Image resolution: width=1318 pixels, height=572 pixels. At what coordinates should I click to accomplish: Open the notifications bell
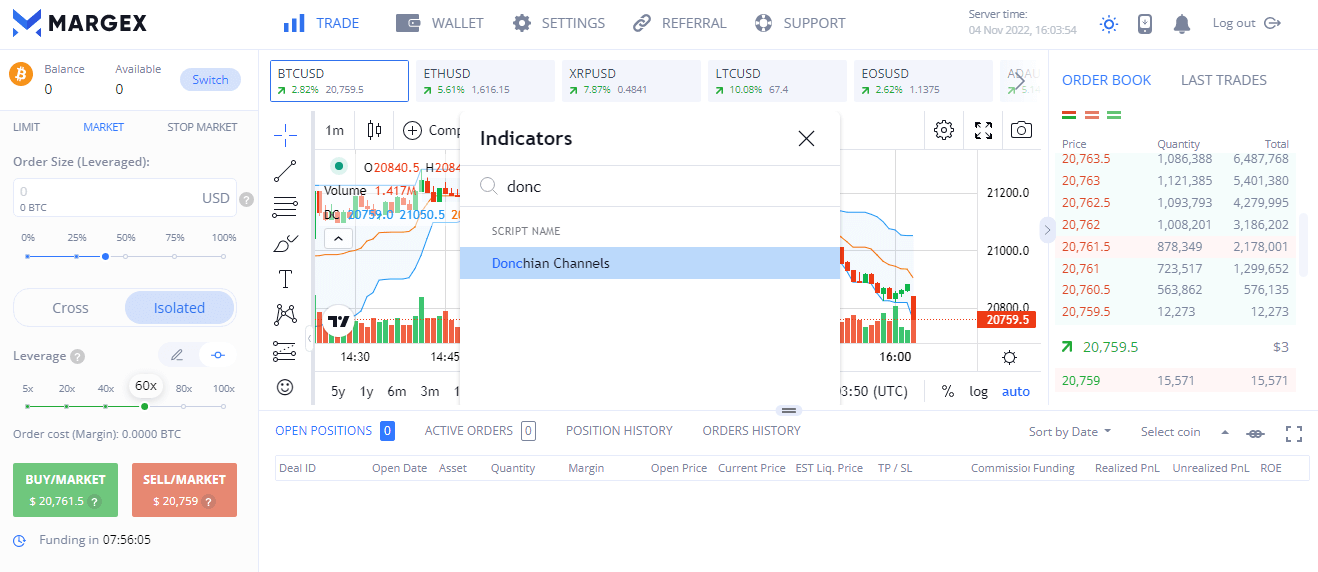[x=1182, y=23]
